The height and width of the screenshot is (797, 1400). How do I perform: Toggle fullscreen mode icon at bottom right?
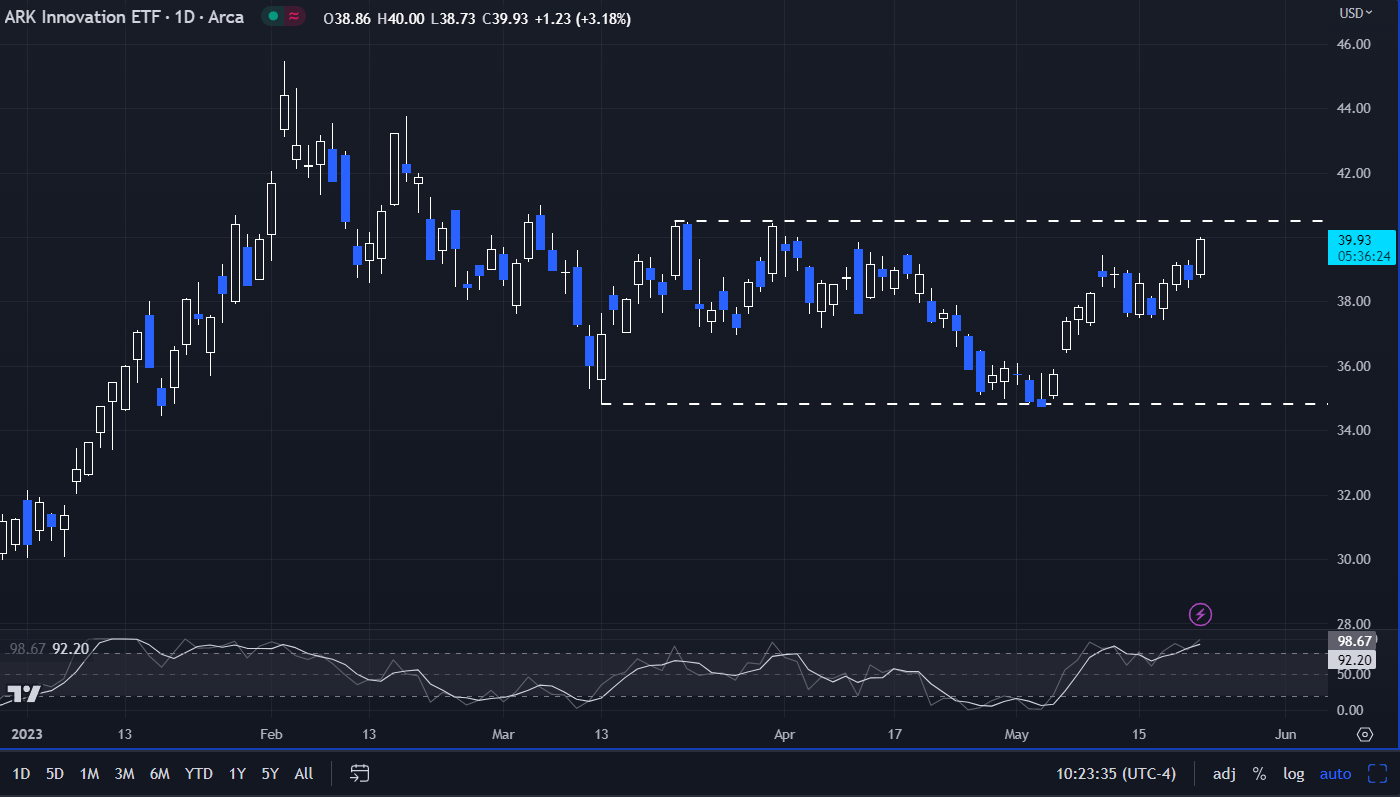(1378, 773)
